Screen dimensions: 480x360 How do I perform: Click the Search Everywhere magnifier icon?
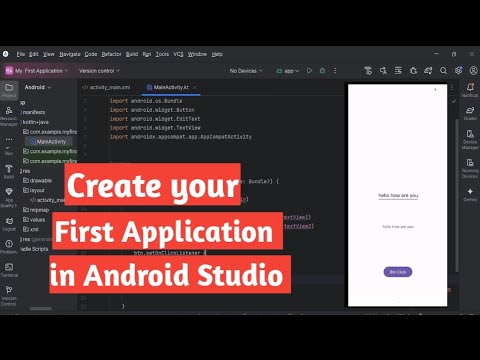click(443, 71)
